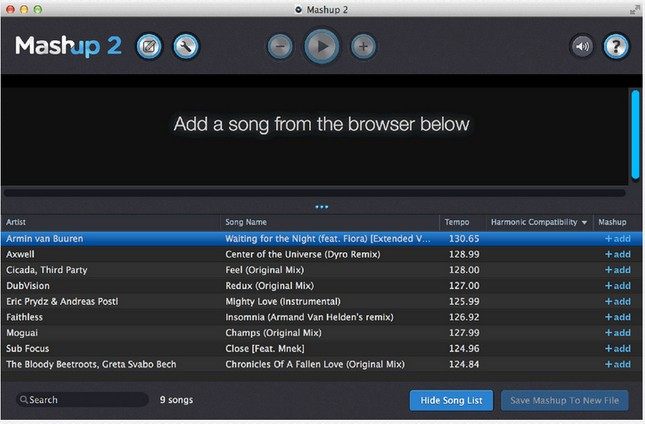Add Cicada, Third Party song to mashup
Image resolution: width=645 pixels, height=424 pixels.
tap(618, 270)
